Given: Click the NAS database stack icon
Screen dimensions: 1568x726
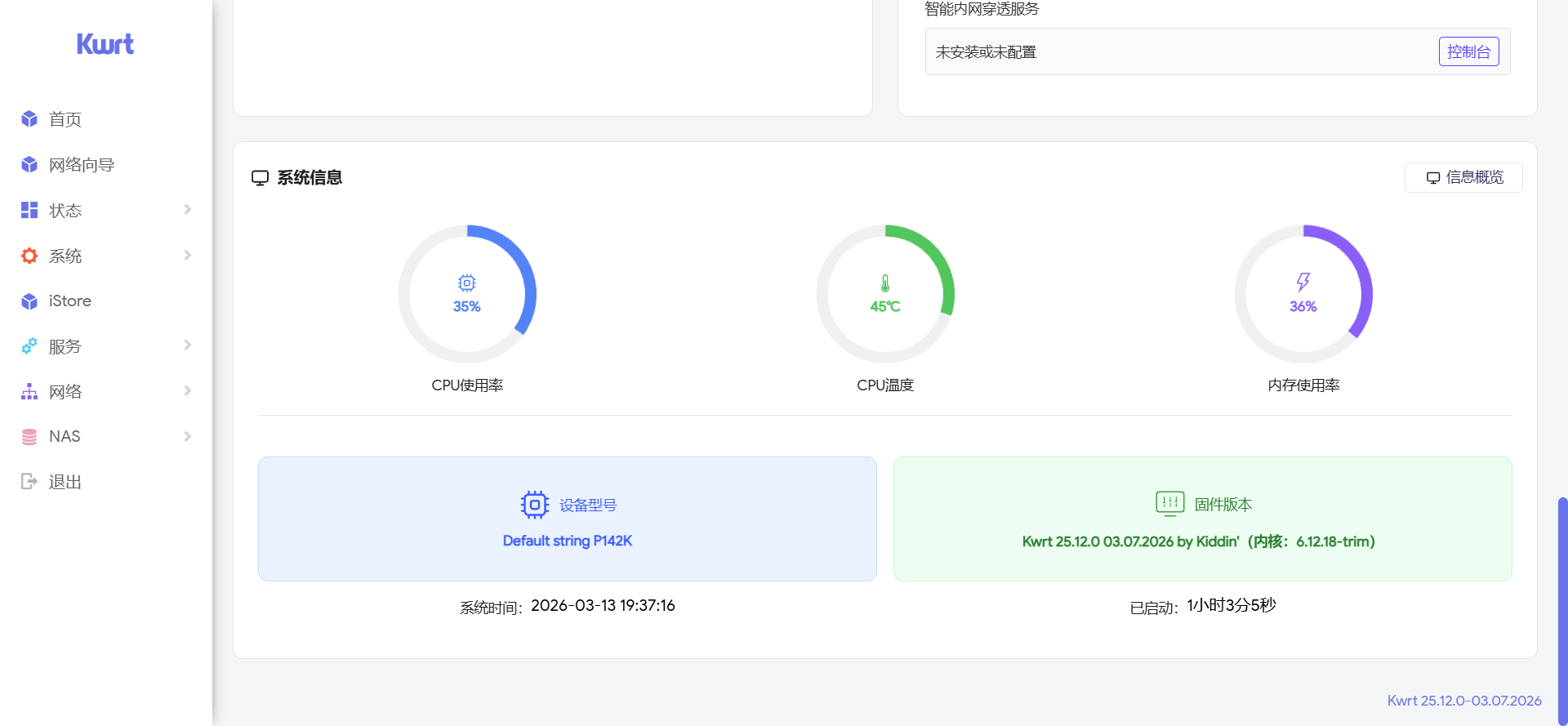Looking at the screenshot, I should pos(29,437).
